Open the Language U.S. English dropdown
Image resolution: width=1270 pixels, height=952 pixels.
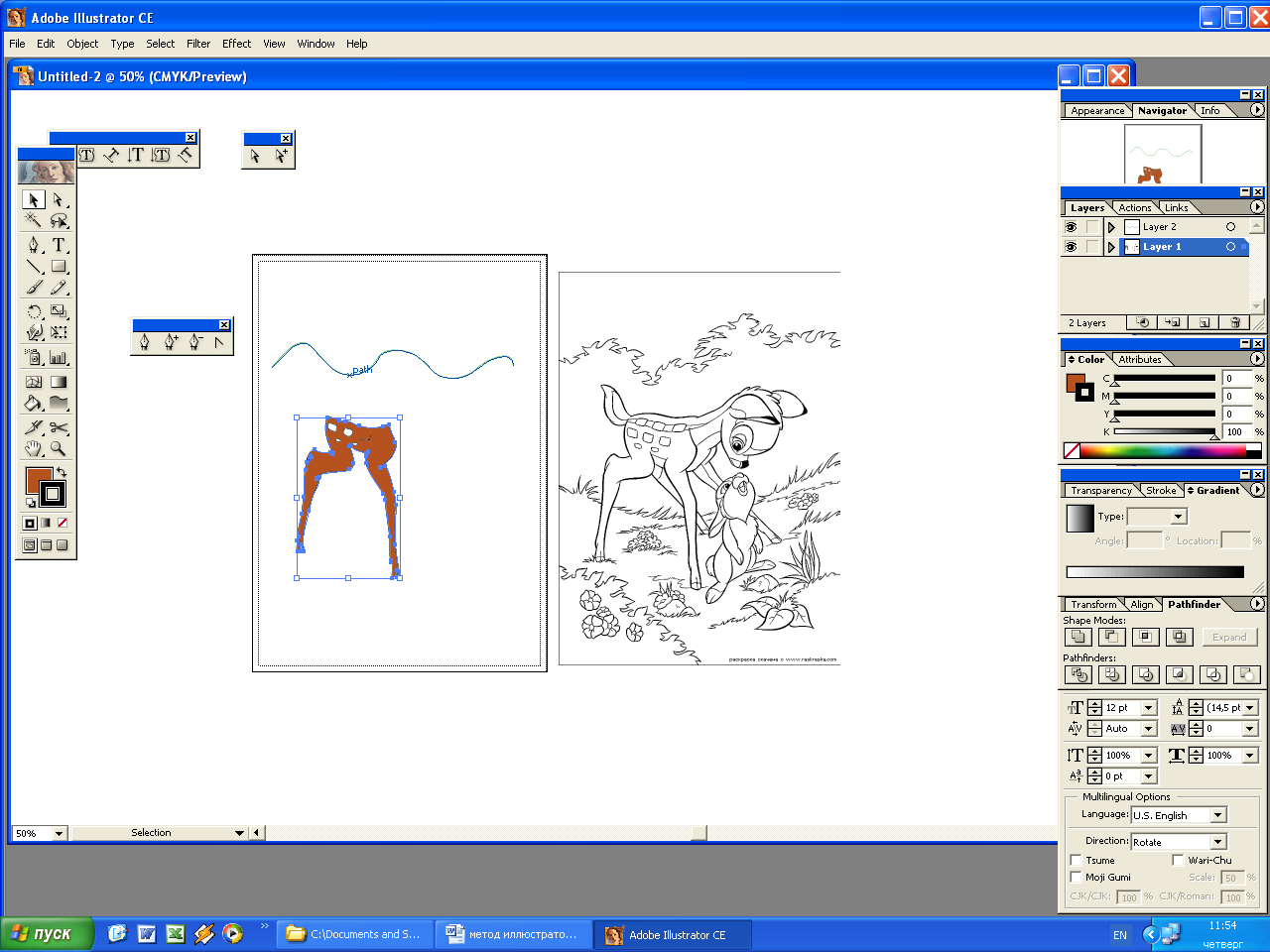(x=1218, y=815)
